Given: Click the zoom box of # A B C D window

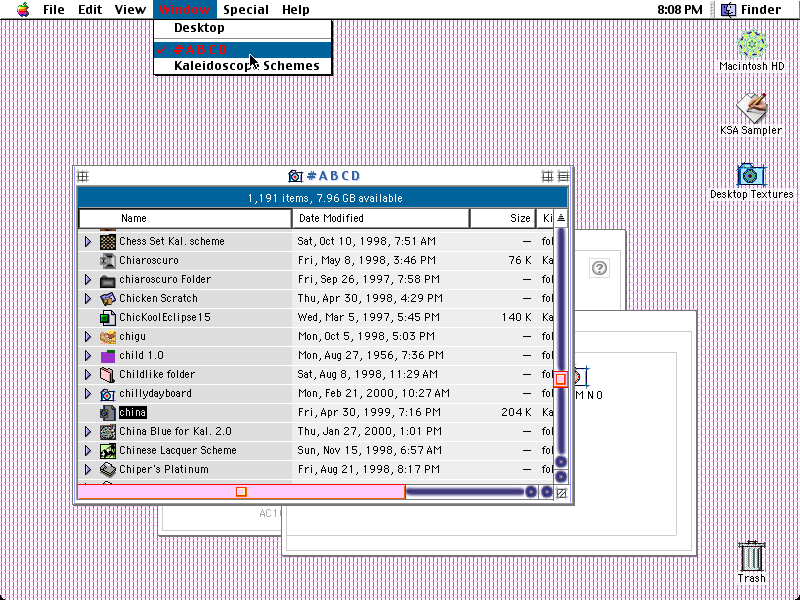Looking at the screenshot, I should tap(547, 177).
